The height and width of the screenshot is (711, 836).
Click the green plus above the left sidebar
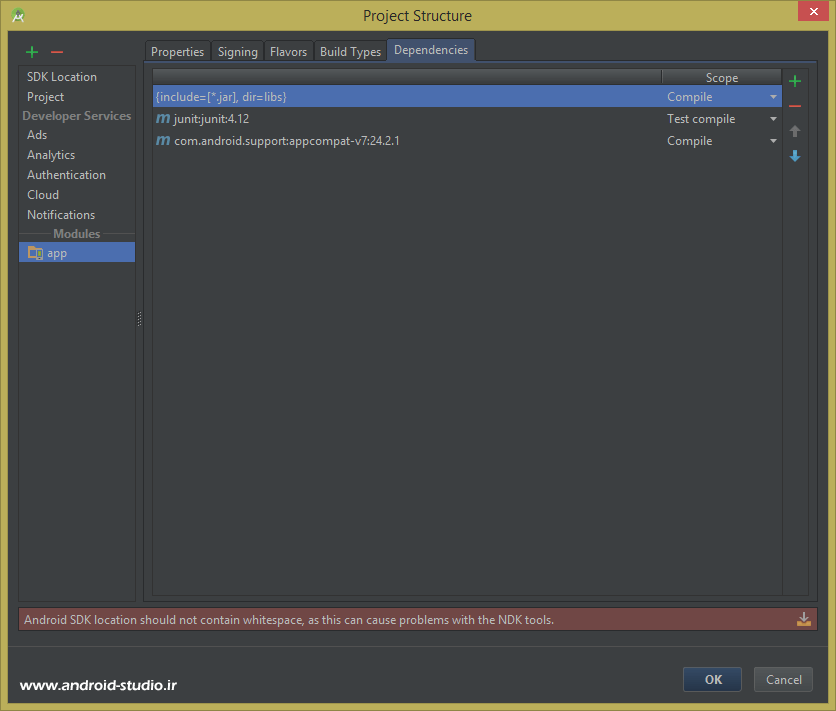point(31,51)
